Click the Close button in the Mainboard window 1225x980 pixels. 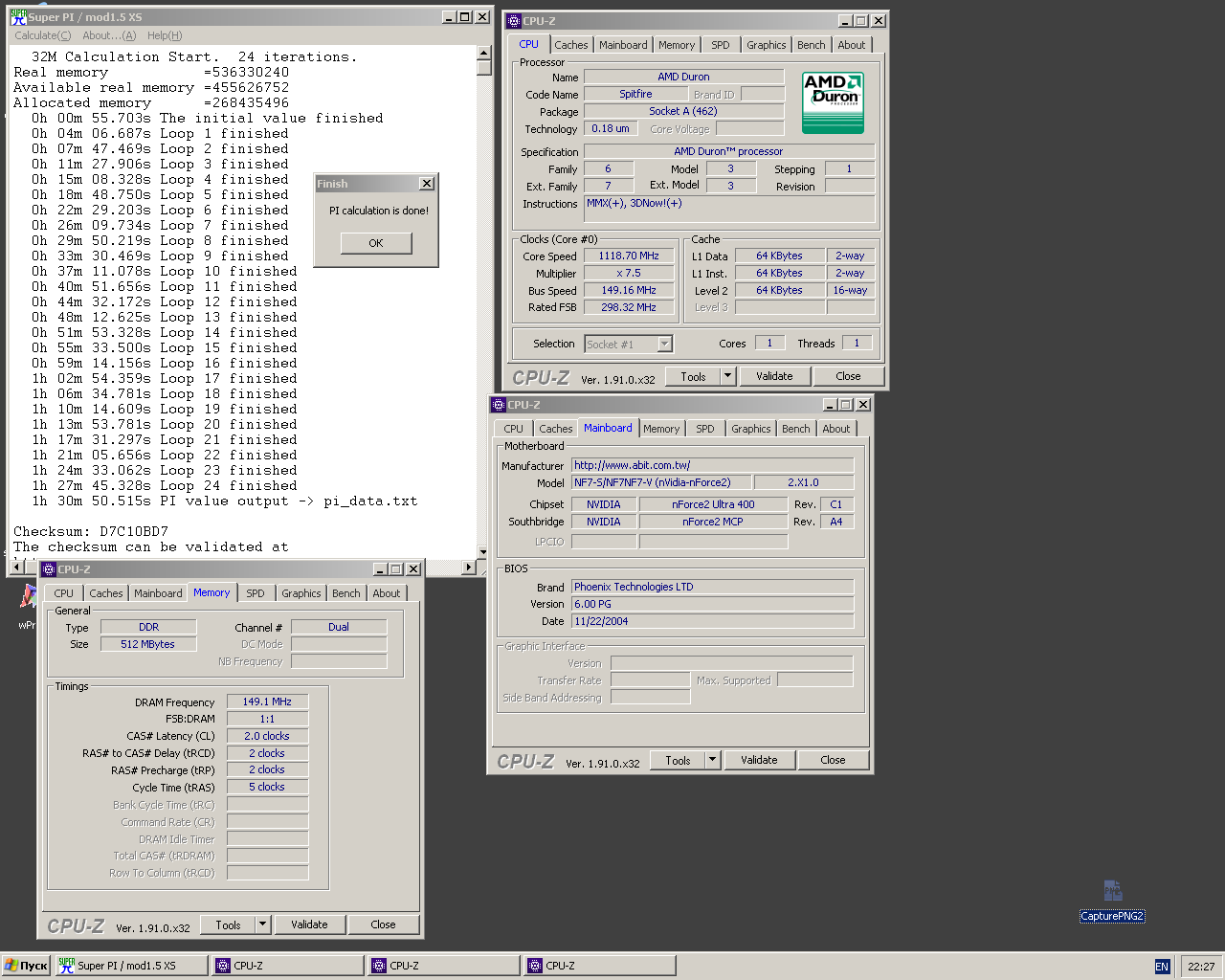[833, 761]
